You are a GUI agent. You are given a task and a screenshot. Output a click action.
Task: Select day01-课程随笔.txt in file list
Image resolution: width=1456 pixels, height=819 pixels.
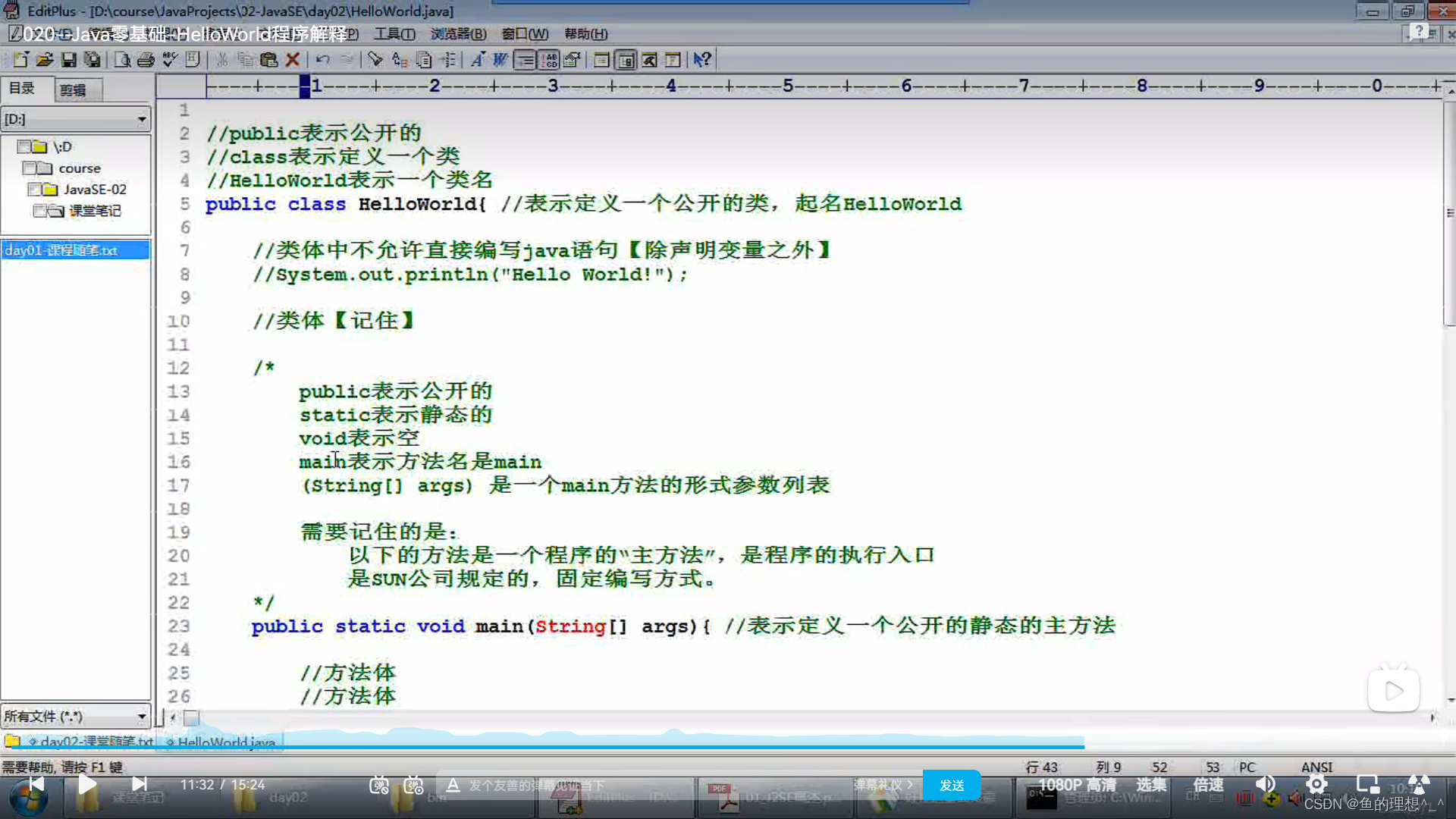[x=62, y=250]
